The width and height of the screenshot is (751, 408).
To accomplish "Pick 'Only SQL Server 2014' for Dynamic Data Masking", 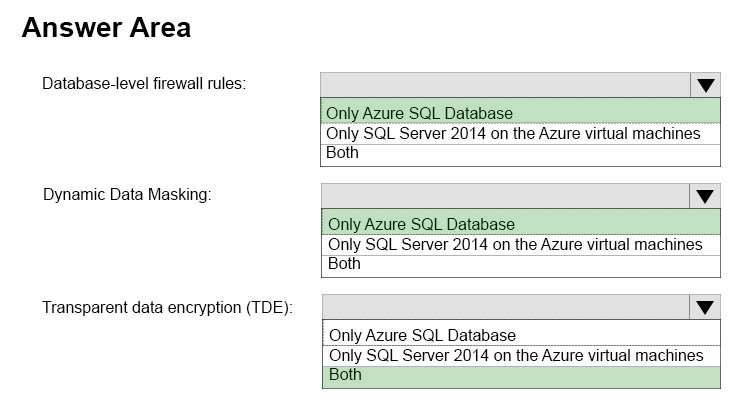I will point(521,245).
